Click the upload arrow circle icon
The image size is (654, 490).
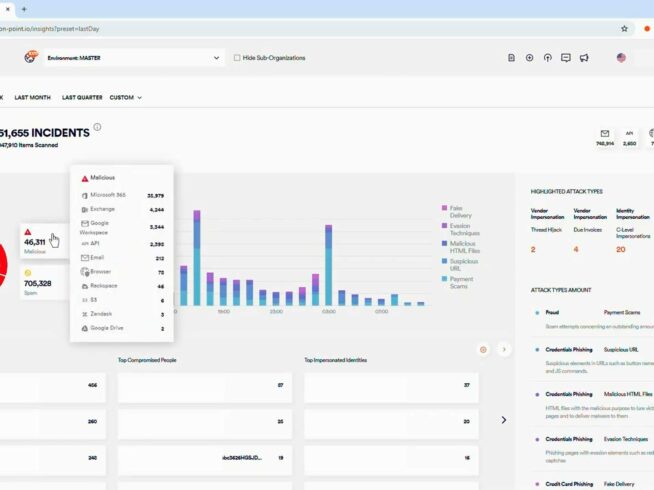548,58
